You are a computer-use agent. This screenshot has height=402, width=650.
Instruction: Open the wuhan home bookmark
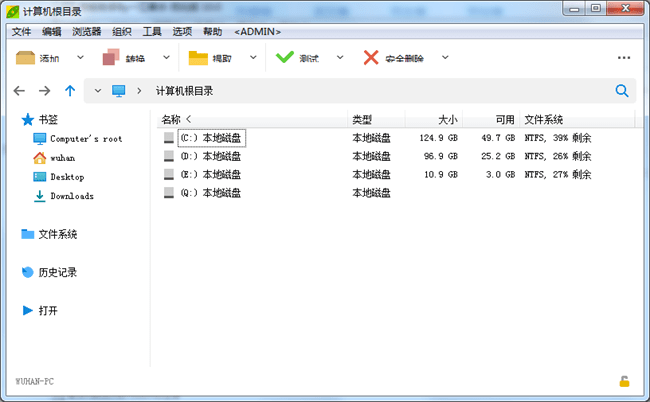click(63, 158)
